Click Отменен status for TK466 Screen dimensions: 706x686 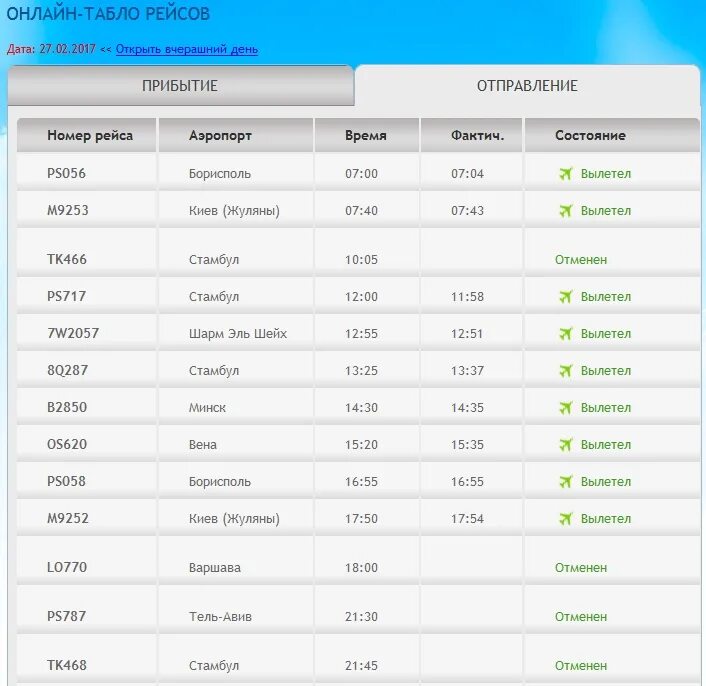point(581,259)
